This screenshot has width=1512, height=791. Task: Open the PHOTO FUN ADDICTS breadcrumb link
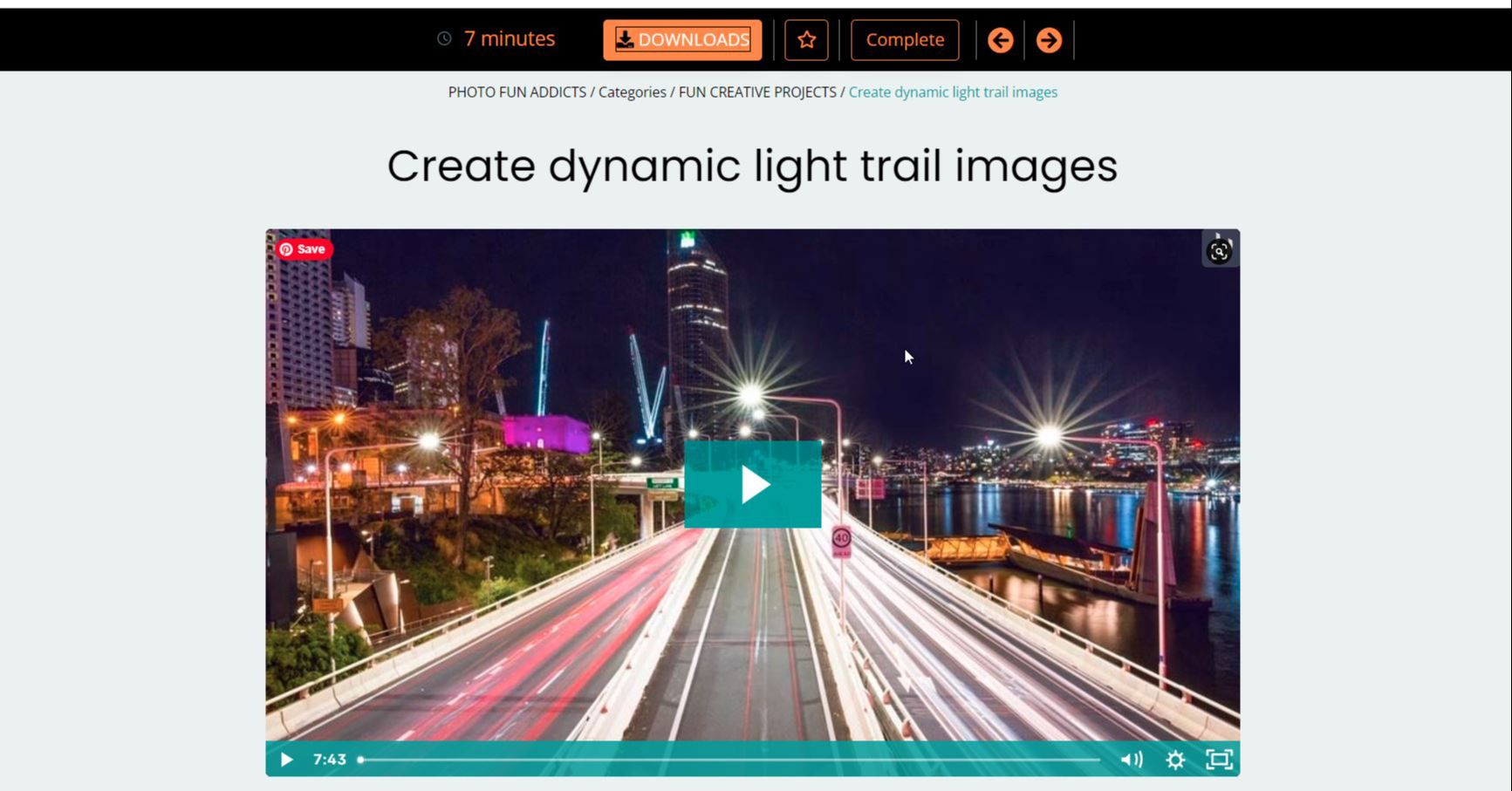point(517,92)
